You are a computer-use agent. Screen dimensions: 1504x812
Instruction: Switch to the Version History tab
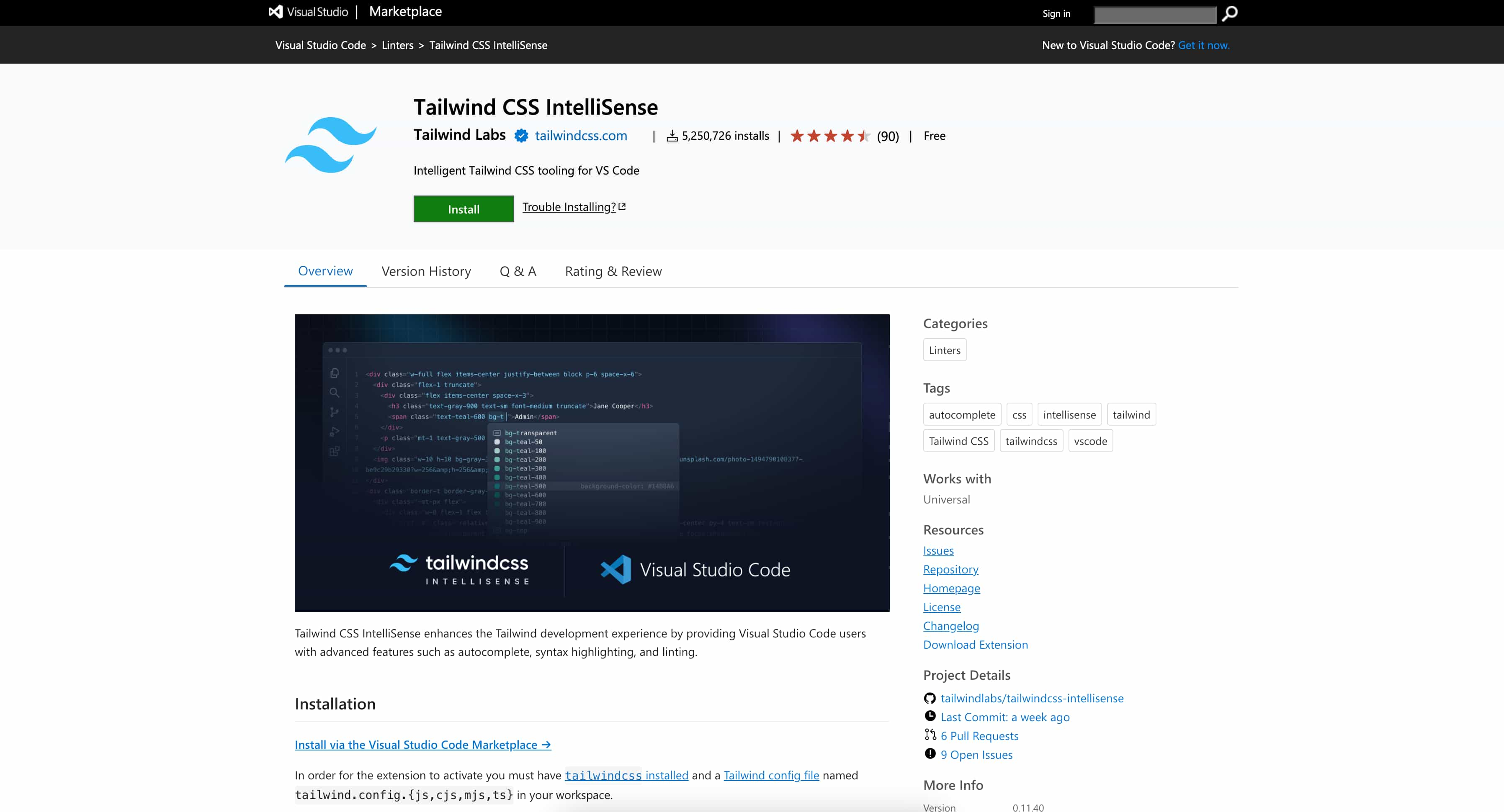click(x=426, y=272)
